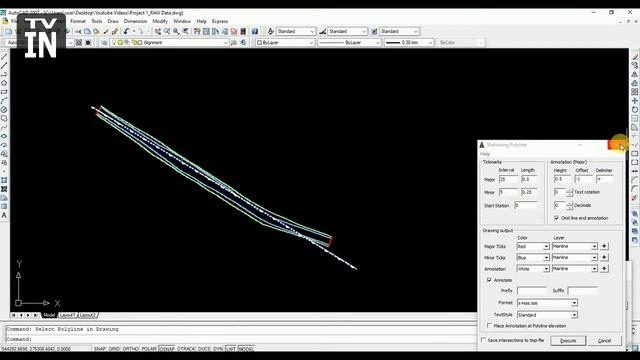Screen dimensions: 640x360
Task: Select the Rectangle tool in Draw toolbar
Action: [x=4, y=92]
